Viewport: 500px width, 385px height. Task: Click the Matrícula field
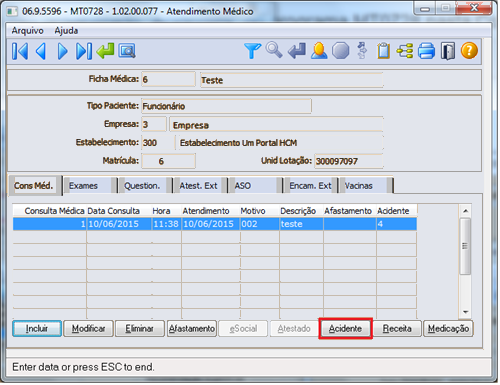pyautogui.click(x=168, y=161)
